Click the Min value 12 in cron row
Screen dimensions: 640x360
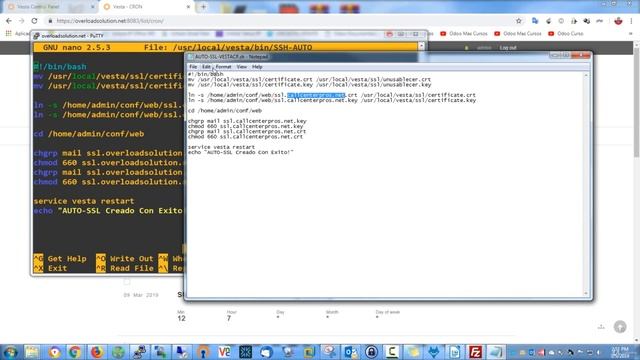[181, 318]
